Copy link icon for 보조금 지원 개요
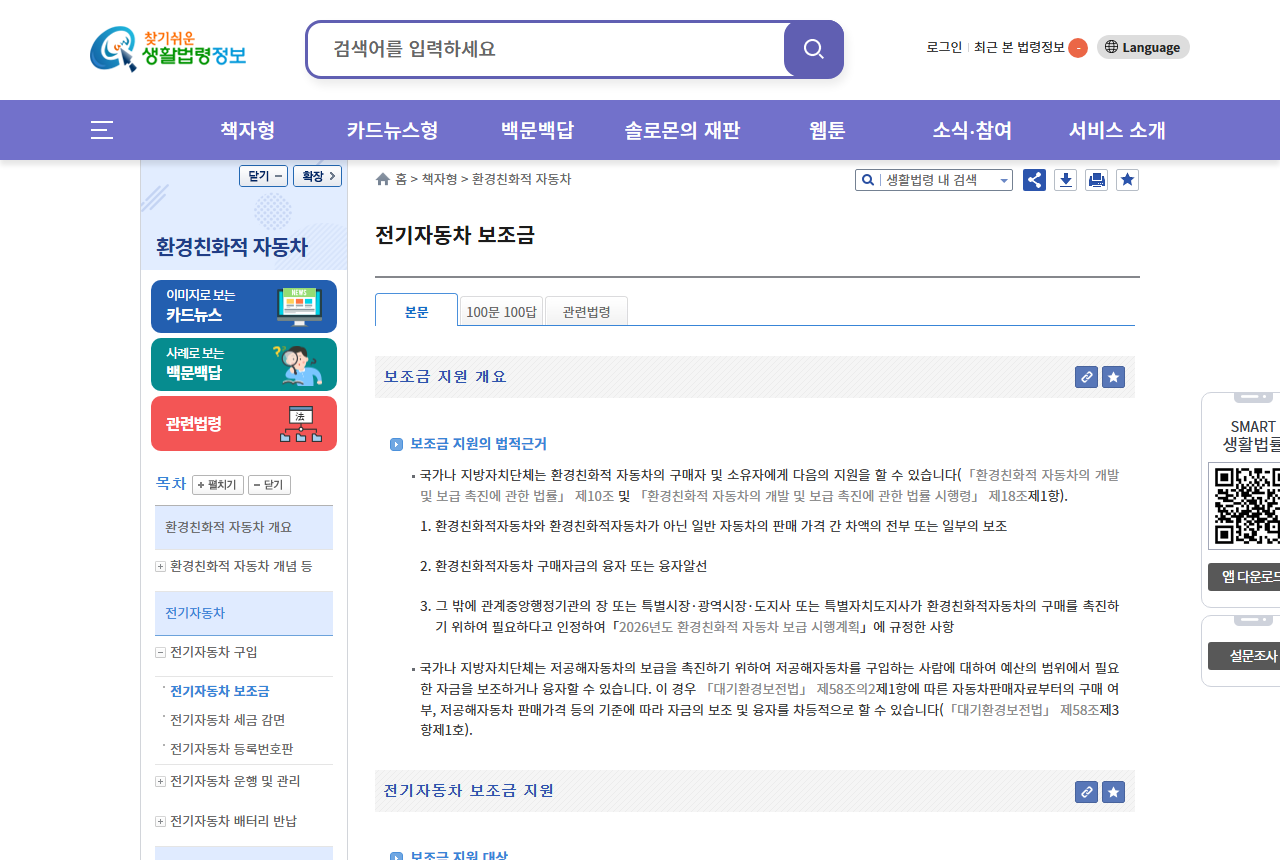This screenshot has width=1280, height=860. tap(1087, 377)
